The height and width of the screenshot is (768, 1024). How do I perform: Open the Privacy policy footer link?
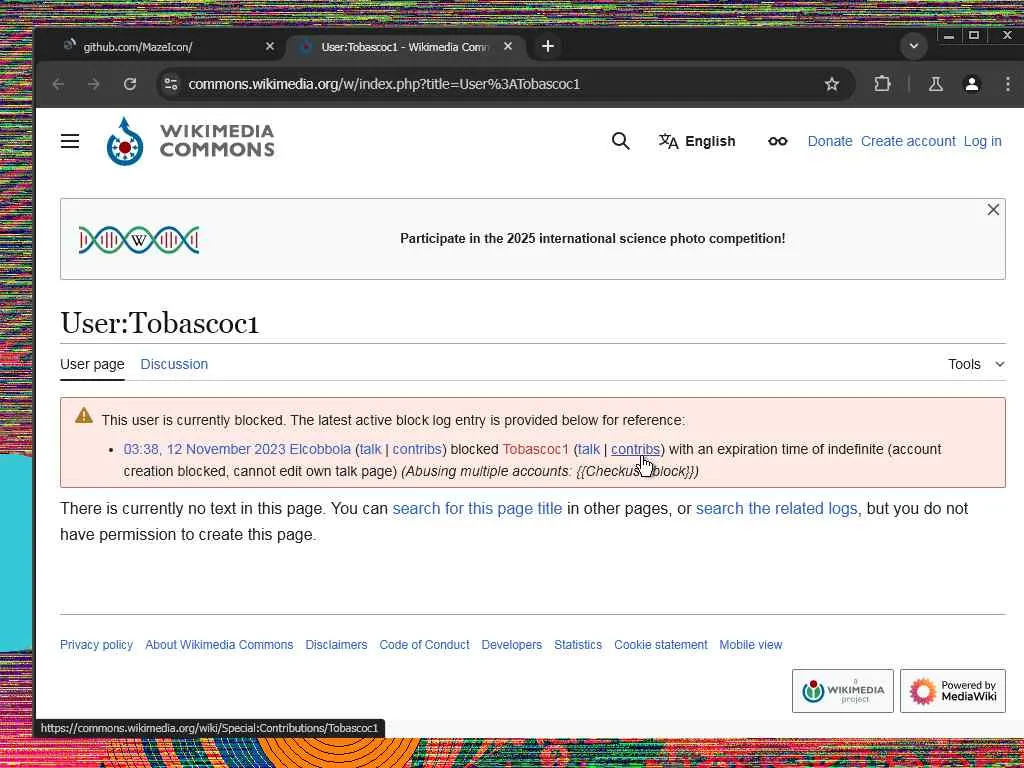coord(96,645)
